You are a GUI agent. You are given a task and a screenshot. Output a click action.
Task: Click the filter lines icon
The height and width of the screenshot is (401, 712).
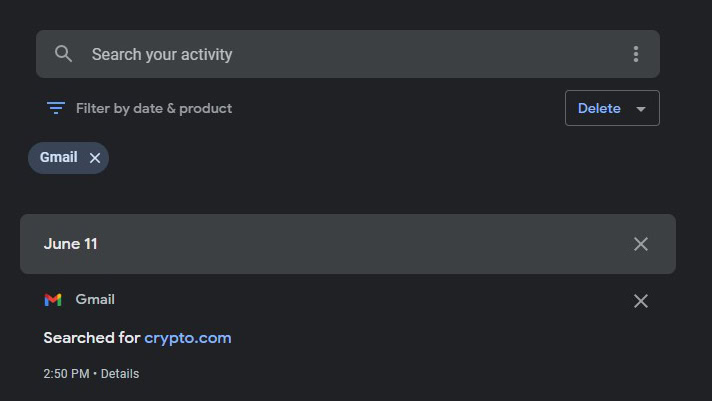[x=56, y=108]
